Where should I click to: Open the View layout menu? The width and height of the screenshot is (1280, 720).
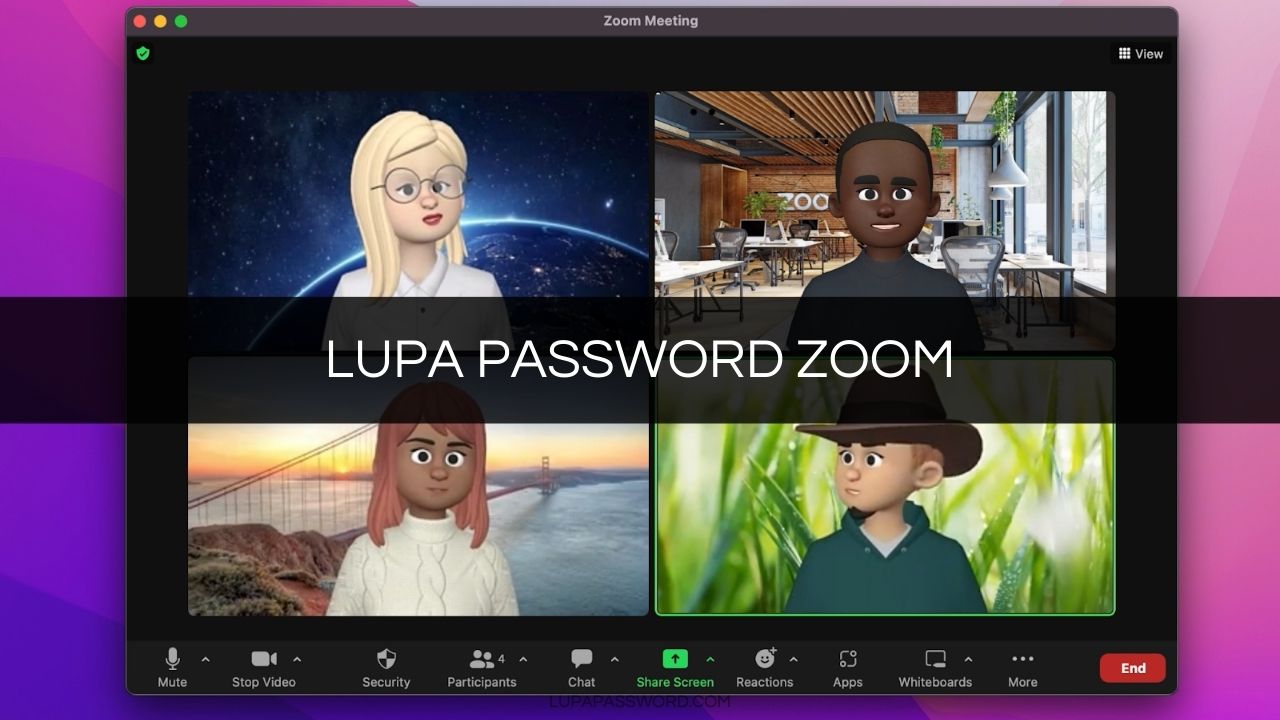(x=1141, y=54)
